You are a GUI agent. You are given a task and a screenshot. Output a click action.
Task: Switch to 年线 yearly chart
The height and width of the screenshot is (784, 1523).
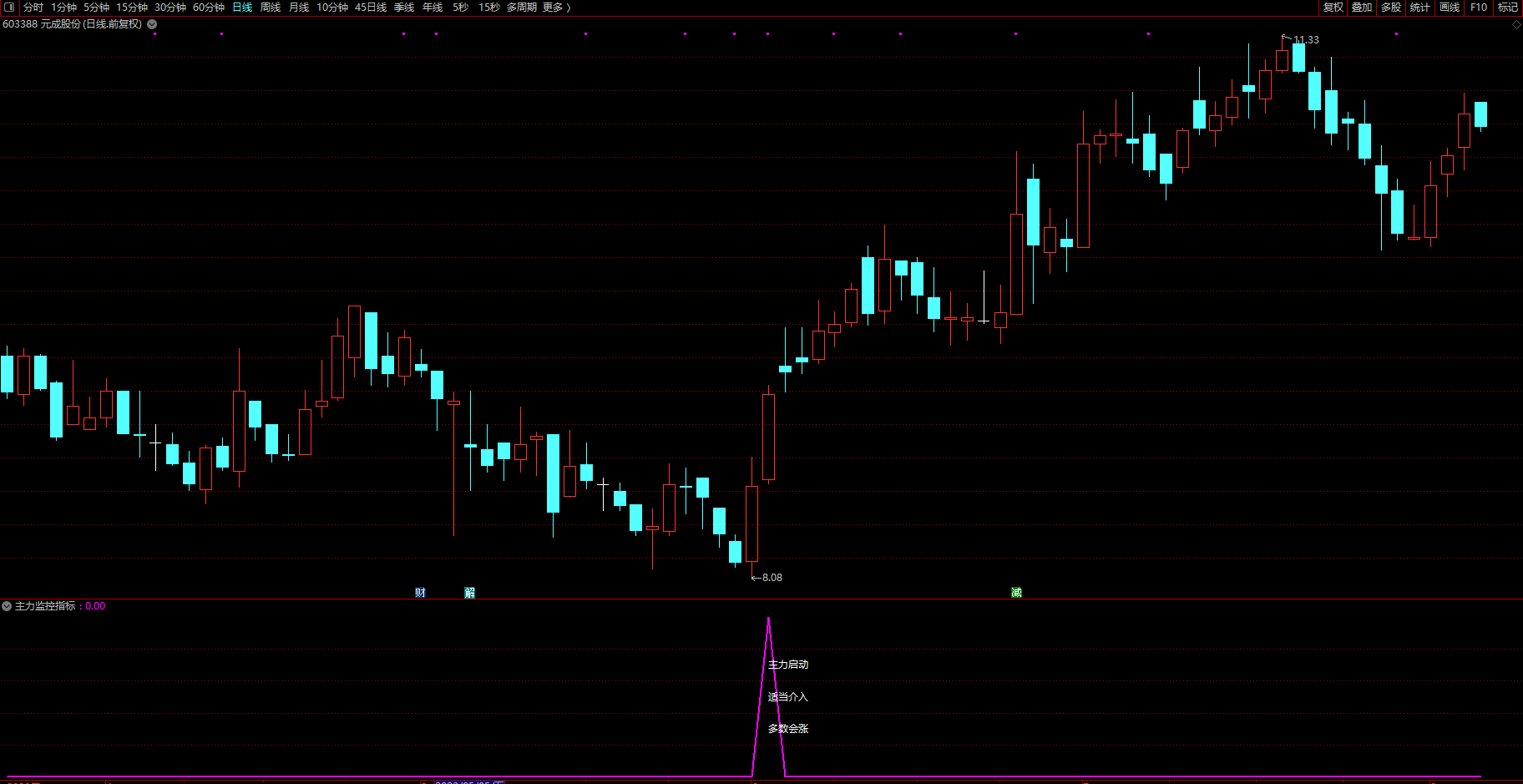pos(433,7)
